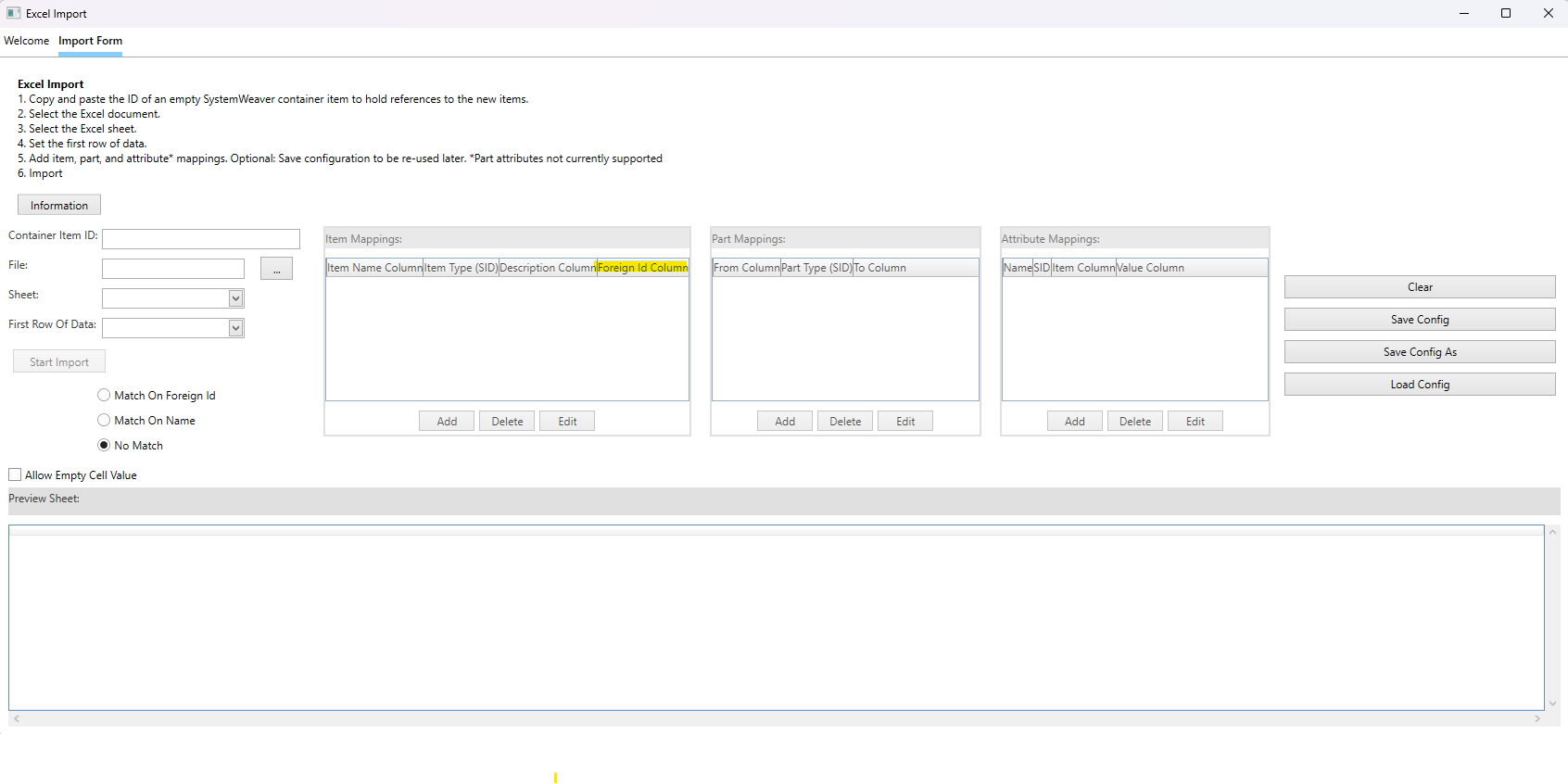Close the Excel Import window
The width and height of the screenshot is (1568, 784).
(1548, 13)
